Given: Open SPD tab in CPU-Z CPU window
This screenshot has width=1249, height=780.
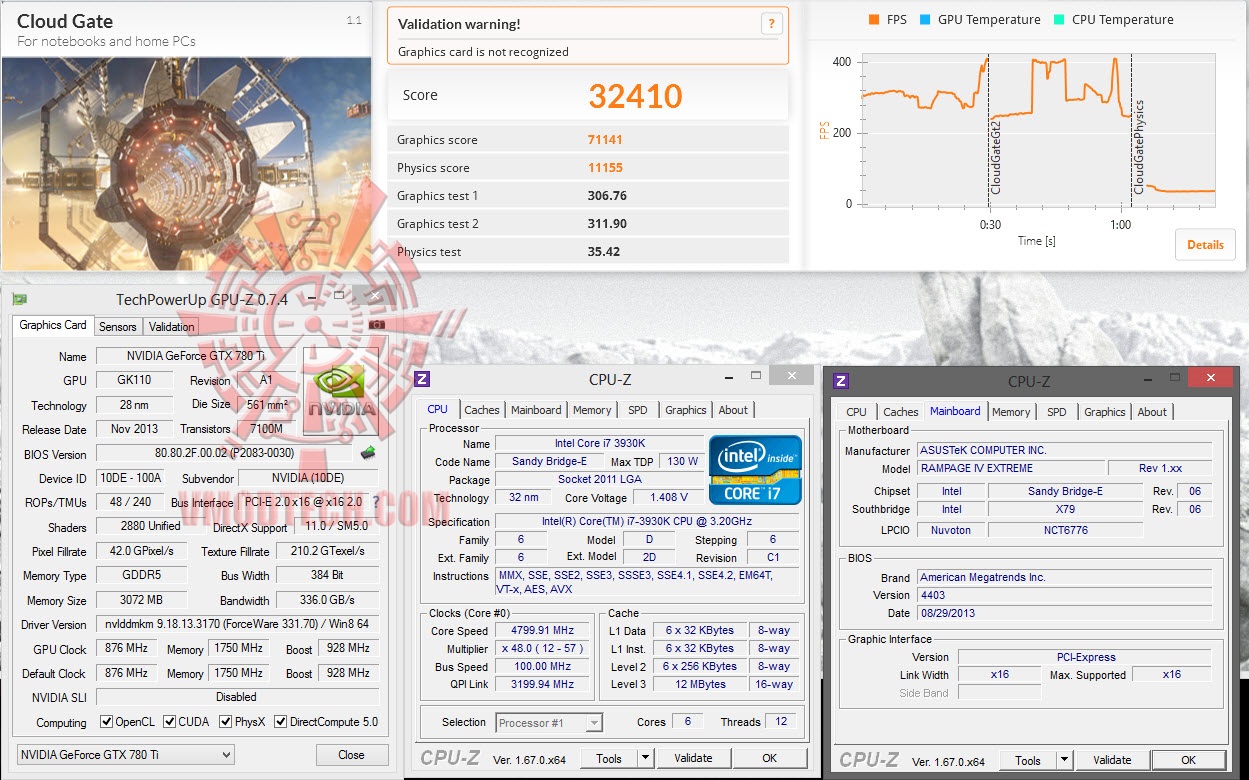Looking at the screenshot, I should coord(638,410).
